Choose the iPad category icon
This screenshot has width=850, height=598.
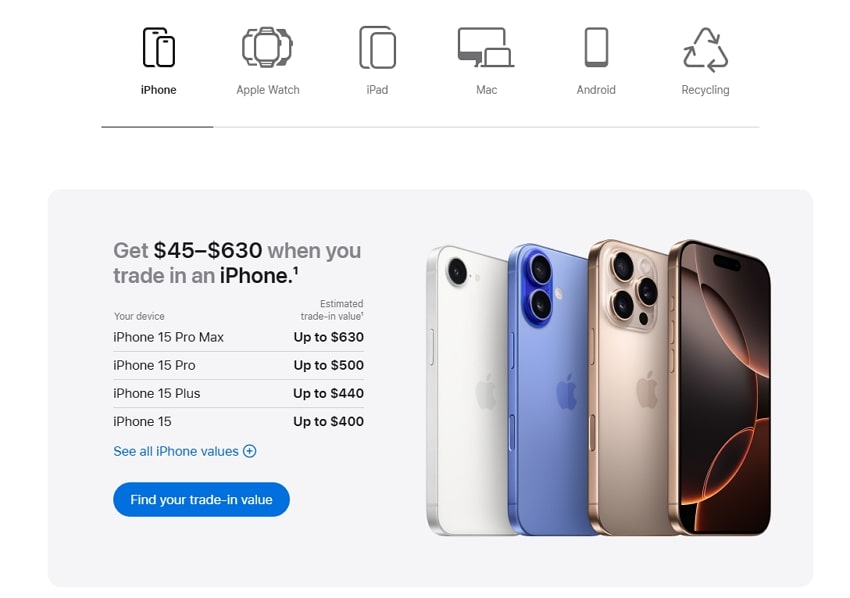[377, 47]
